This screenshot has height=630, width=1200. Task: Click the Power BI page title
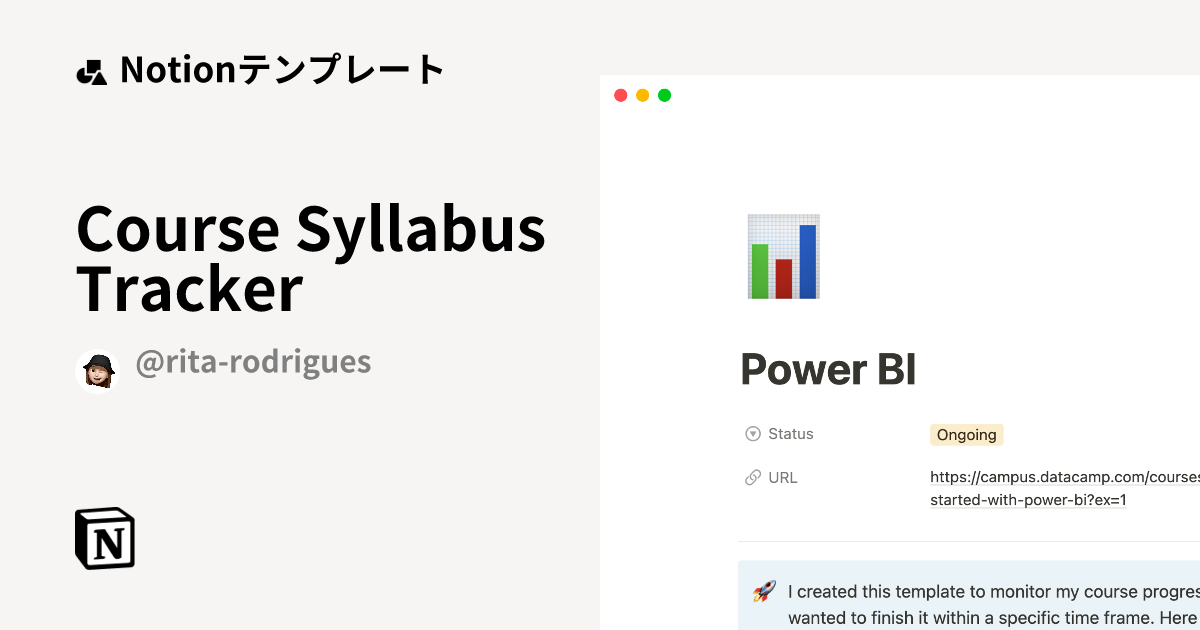pos(828,369)
